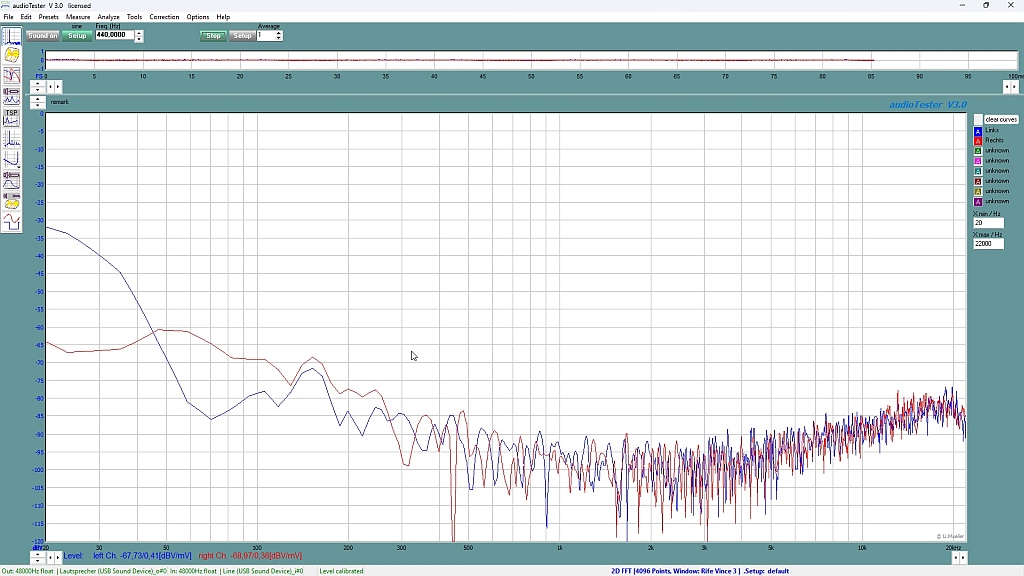This screenshot has height=576, width=1024.
Task: Click the spectrum bottom-right left arrow
Action: point(955,558)
